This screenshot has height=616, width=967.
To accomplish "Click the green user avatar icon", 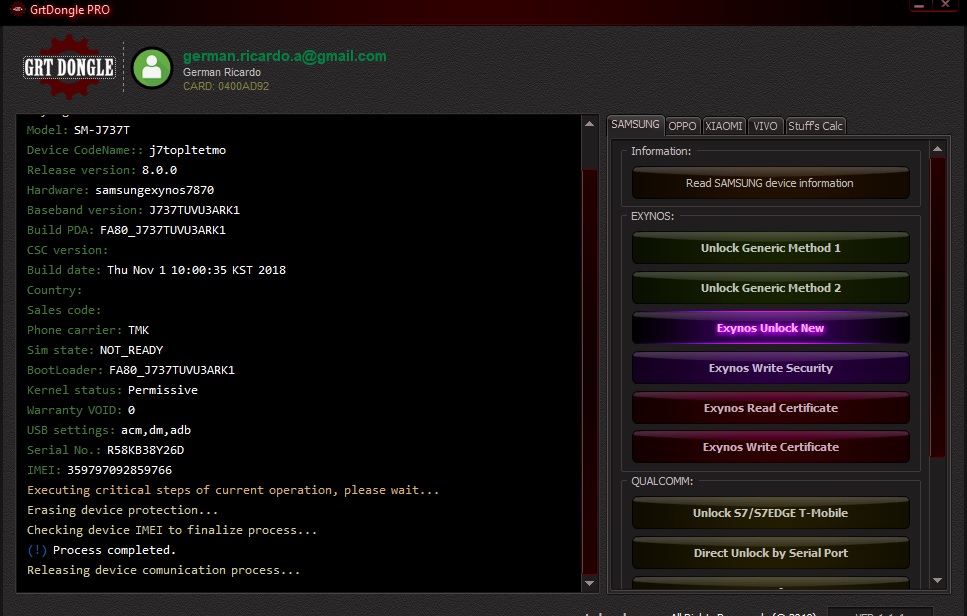I will 152,68.
